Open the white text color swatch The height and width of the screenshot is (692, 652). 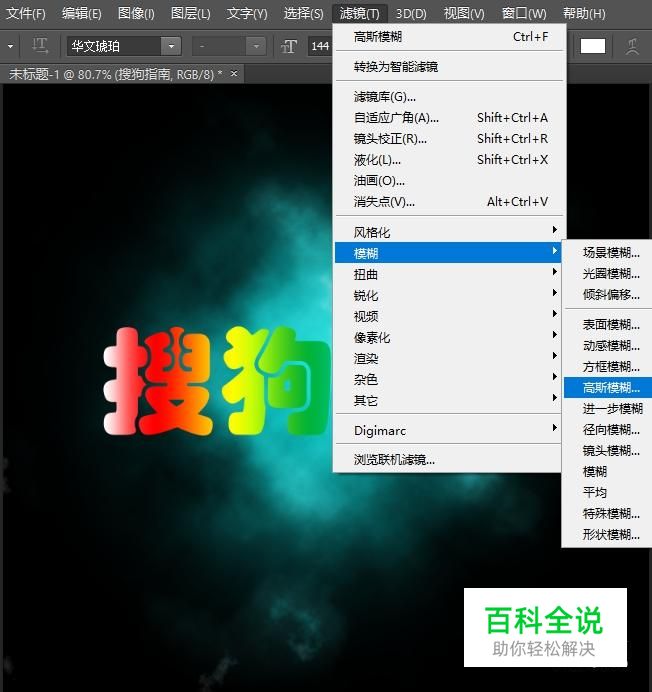pyautogui.click(x=592, y=46)
